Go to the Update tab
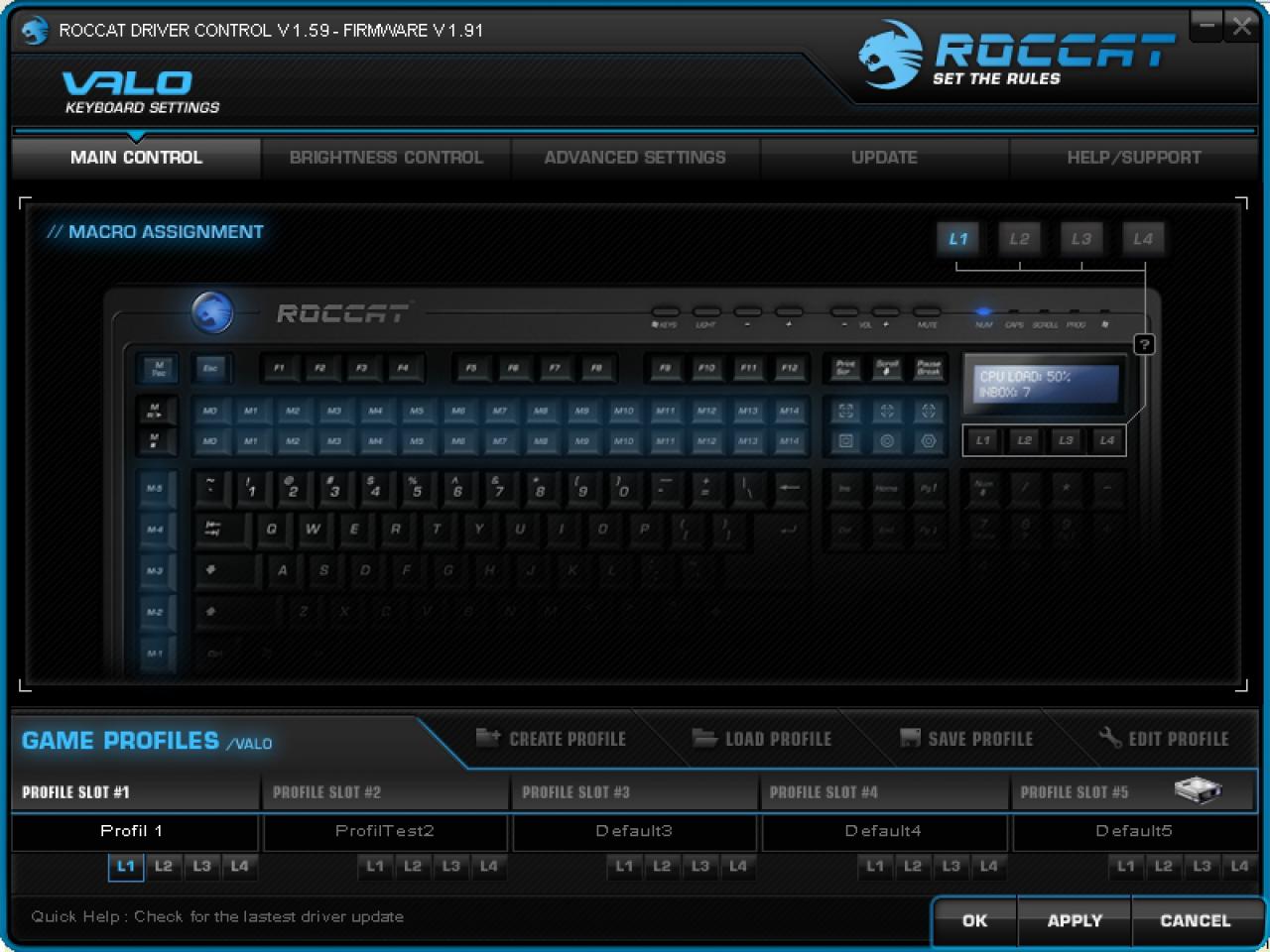The width and height of the screenshot is (1270, 952). pyautogui.click(x=884, y=158)
